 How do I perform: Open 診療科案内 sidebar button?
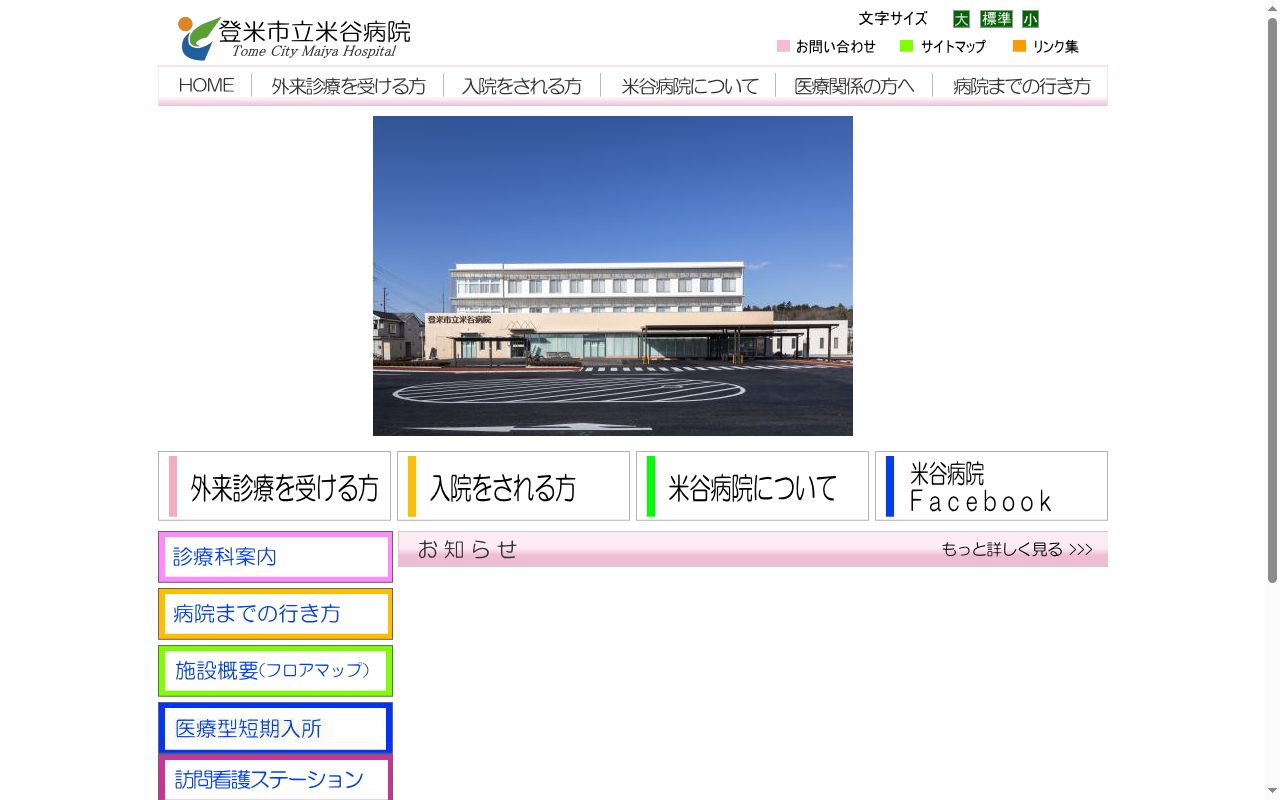pyautogui.click(x=275, y=557)
